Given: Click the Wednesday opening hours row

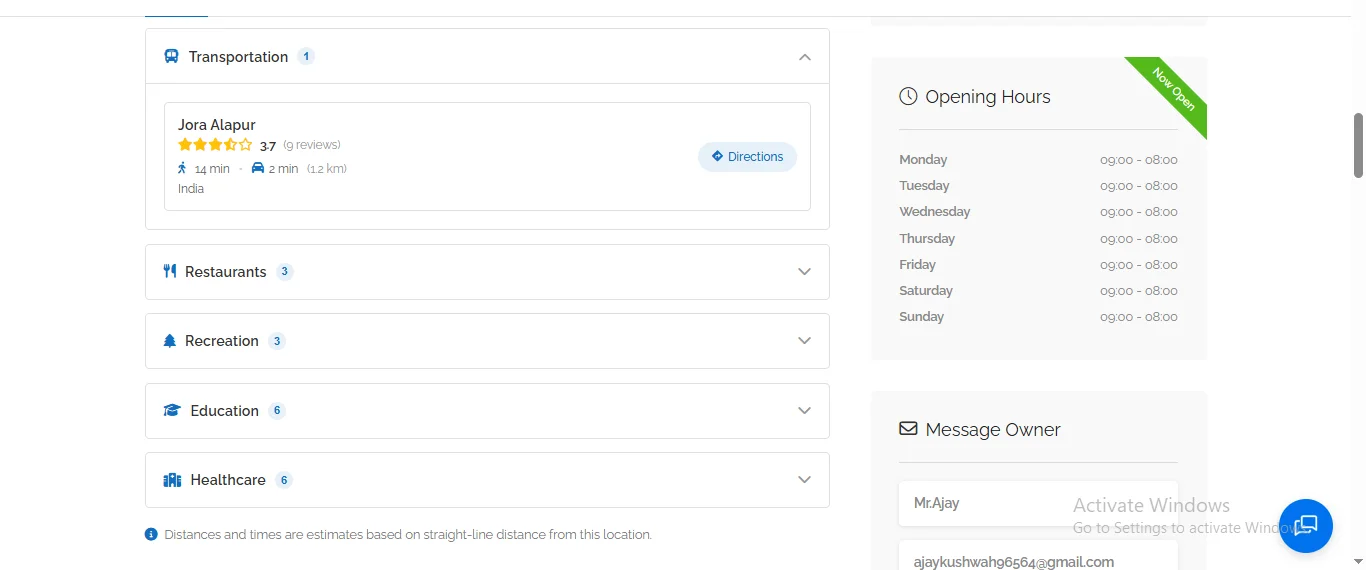Looking at the screenshot, I should click(x=1038, y=212).
